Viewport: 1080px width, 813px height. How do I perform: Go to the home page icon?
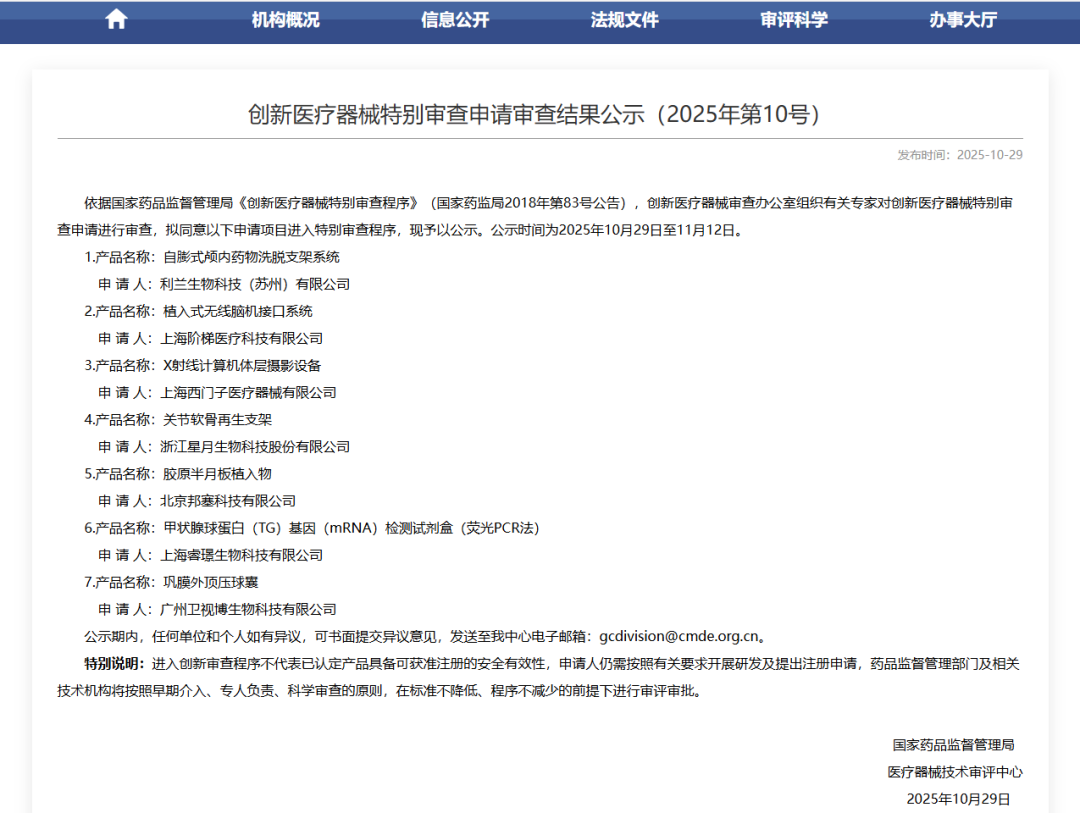click(116, 19)
